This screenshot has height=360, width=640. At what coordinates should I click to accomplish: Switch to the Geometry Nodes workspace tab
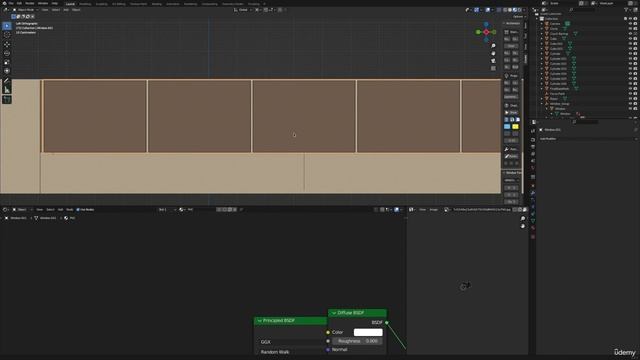click(233, 4)
